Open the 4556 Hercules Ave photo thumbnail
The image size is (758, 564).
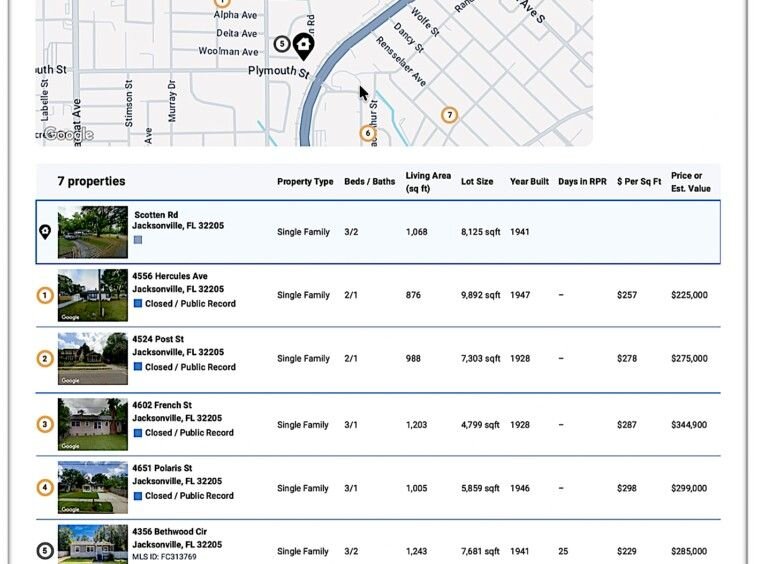93,295
